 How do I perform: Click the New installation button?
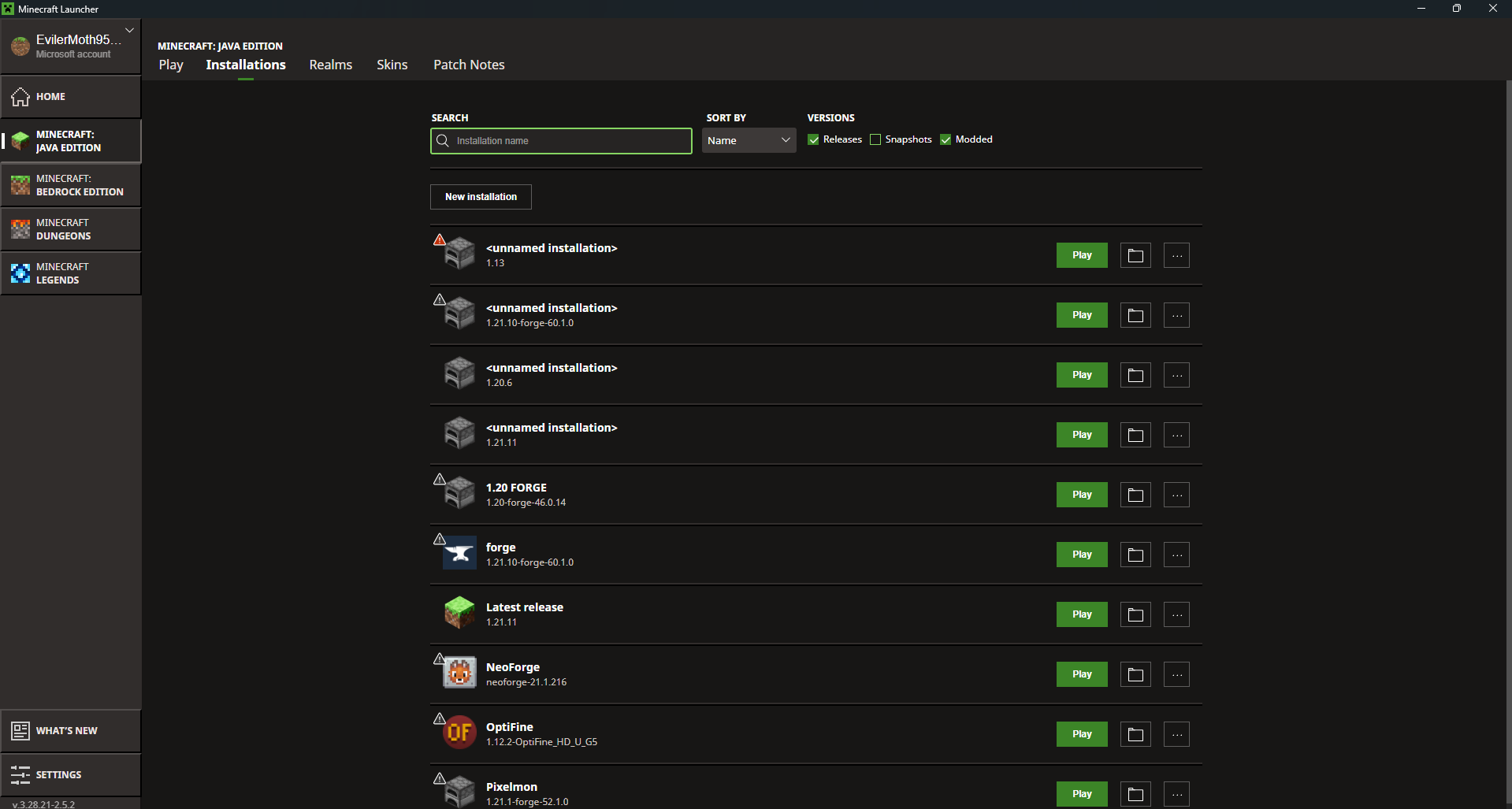[481, 197]
